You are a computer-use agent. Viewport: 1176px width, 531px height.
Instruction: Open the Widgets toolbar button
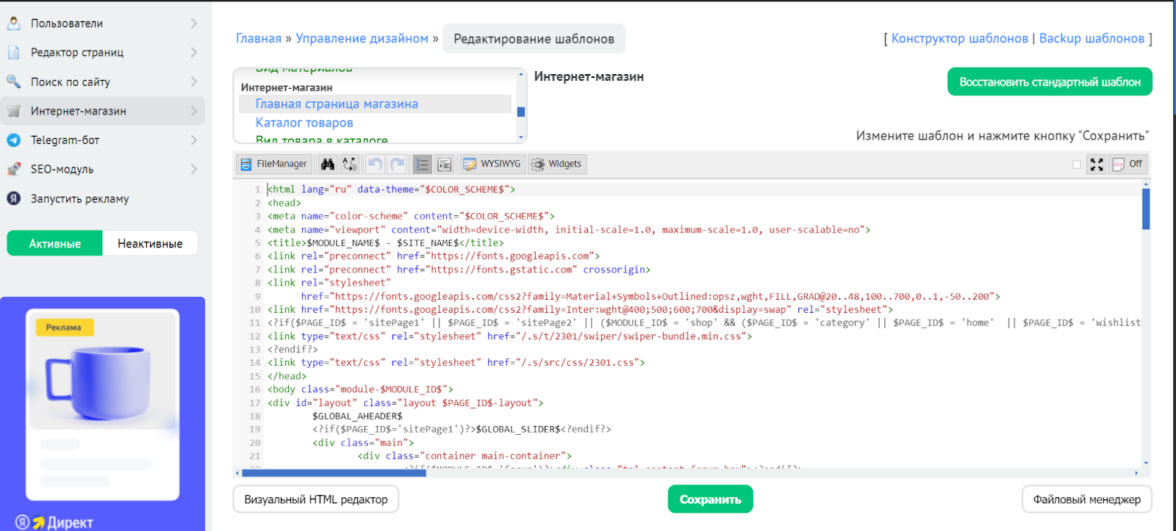[556, 164]
